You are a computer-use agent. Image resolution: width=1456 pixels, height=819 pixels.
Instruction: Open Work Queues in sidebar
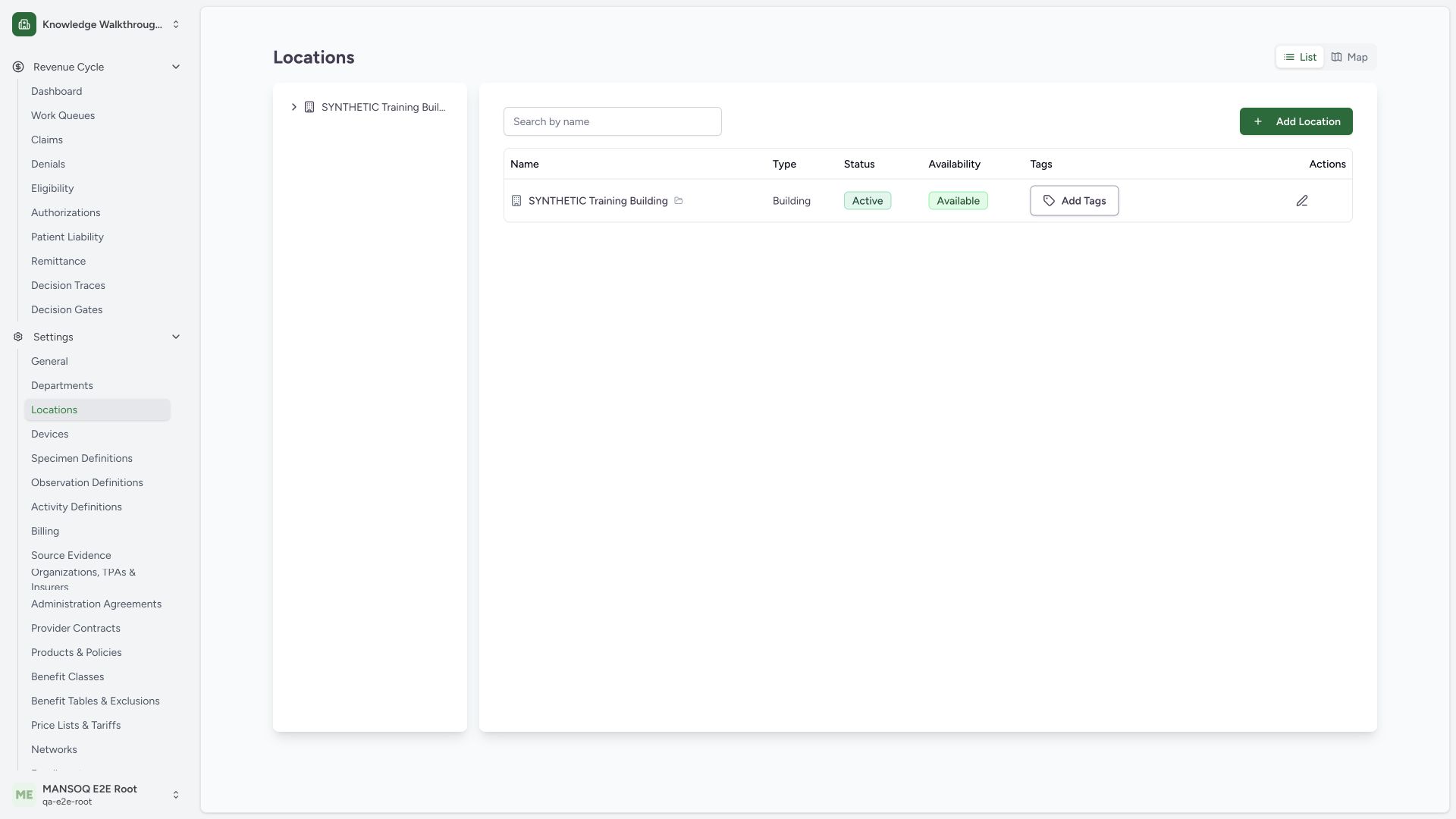[97, 115]
